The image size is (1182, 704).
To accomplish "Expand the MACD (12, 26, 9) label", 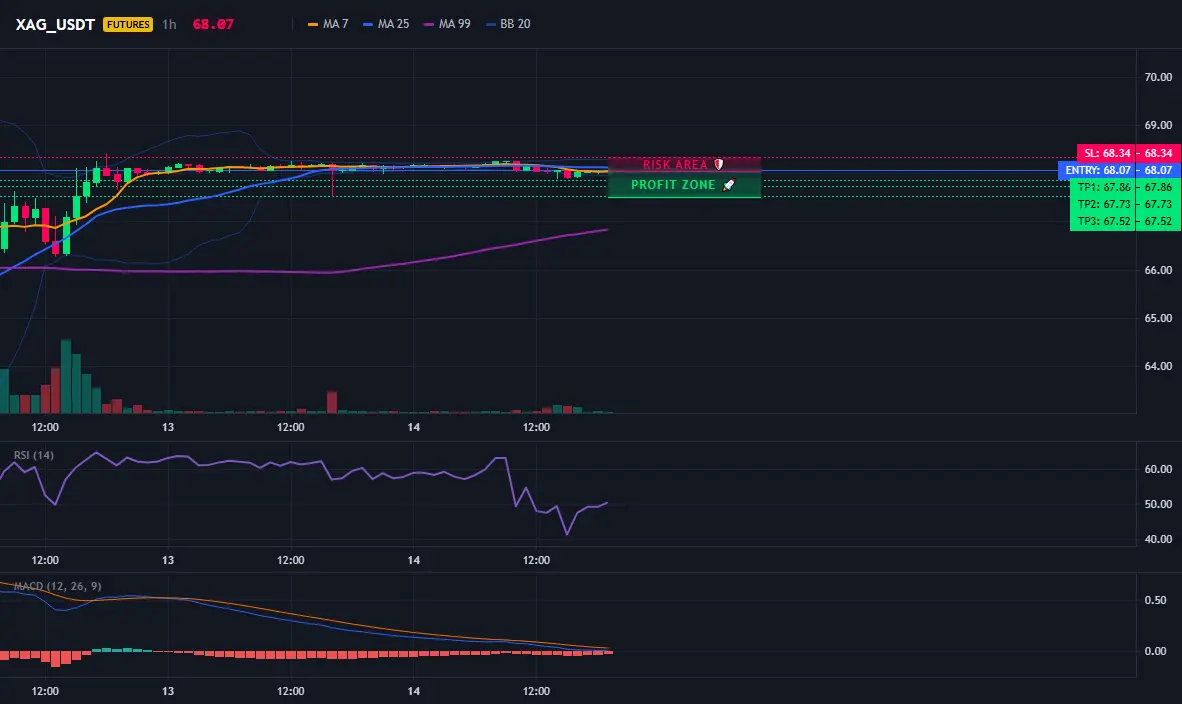I will point(57,586).
